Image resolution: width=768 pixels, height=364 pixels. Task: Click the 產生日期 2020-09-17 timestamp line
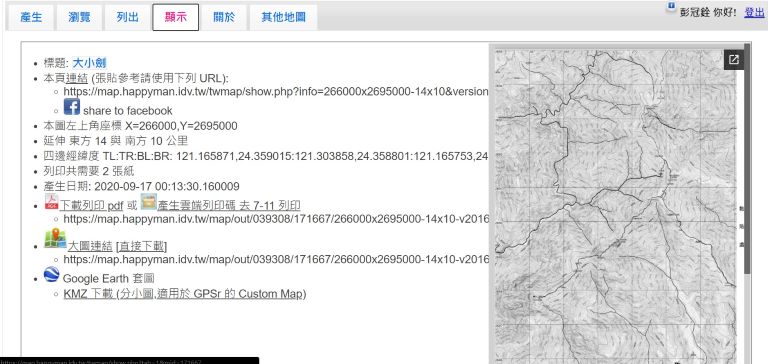point(142,187)
